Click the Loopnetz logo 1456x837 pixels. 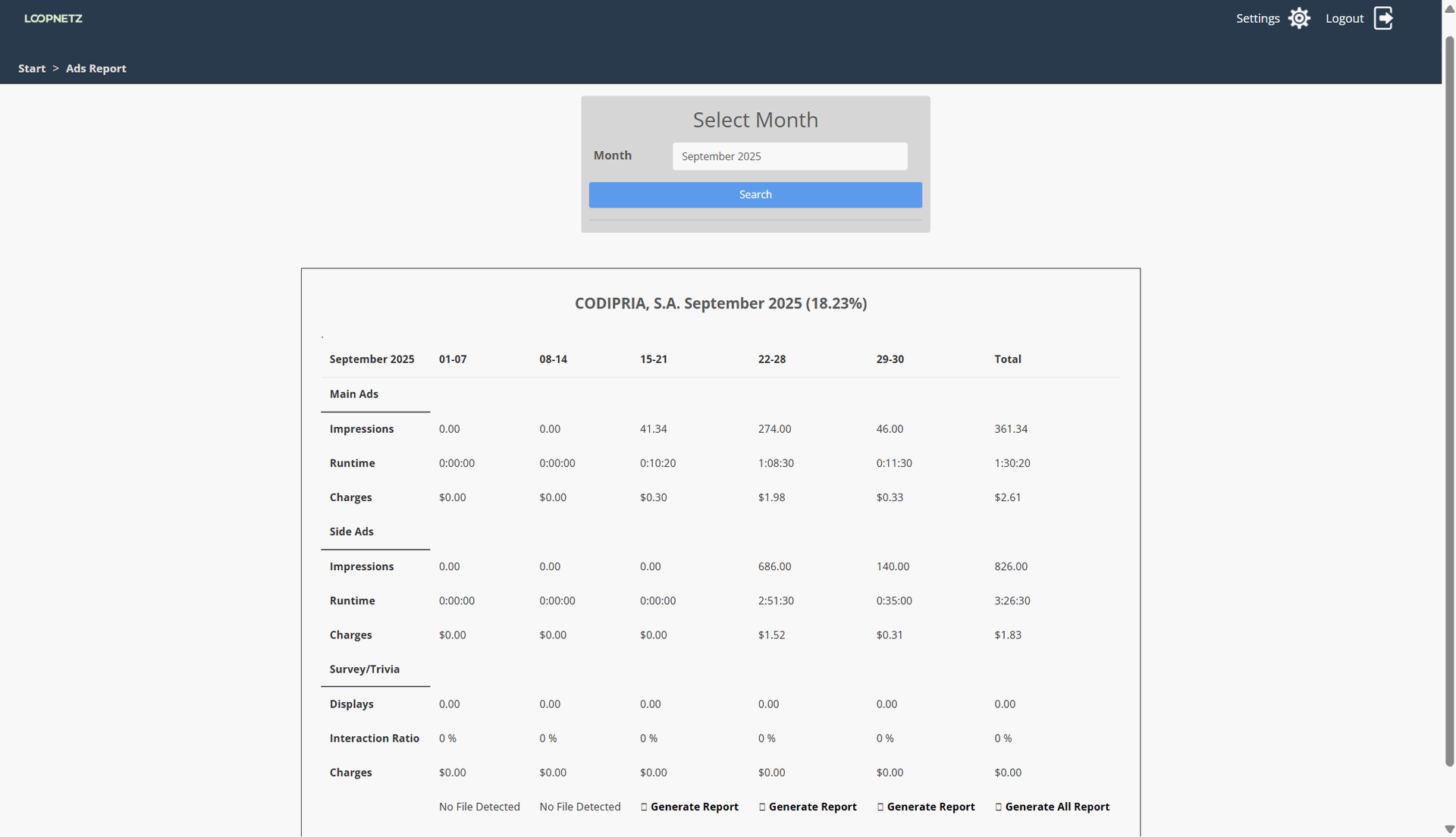(53, 18)
